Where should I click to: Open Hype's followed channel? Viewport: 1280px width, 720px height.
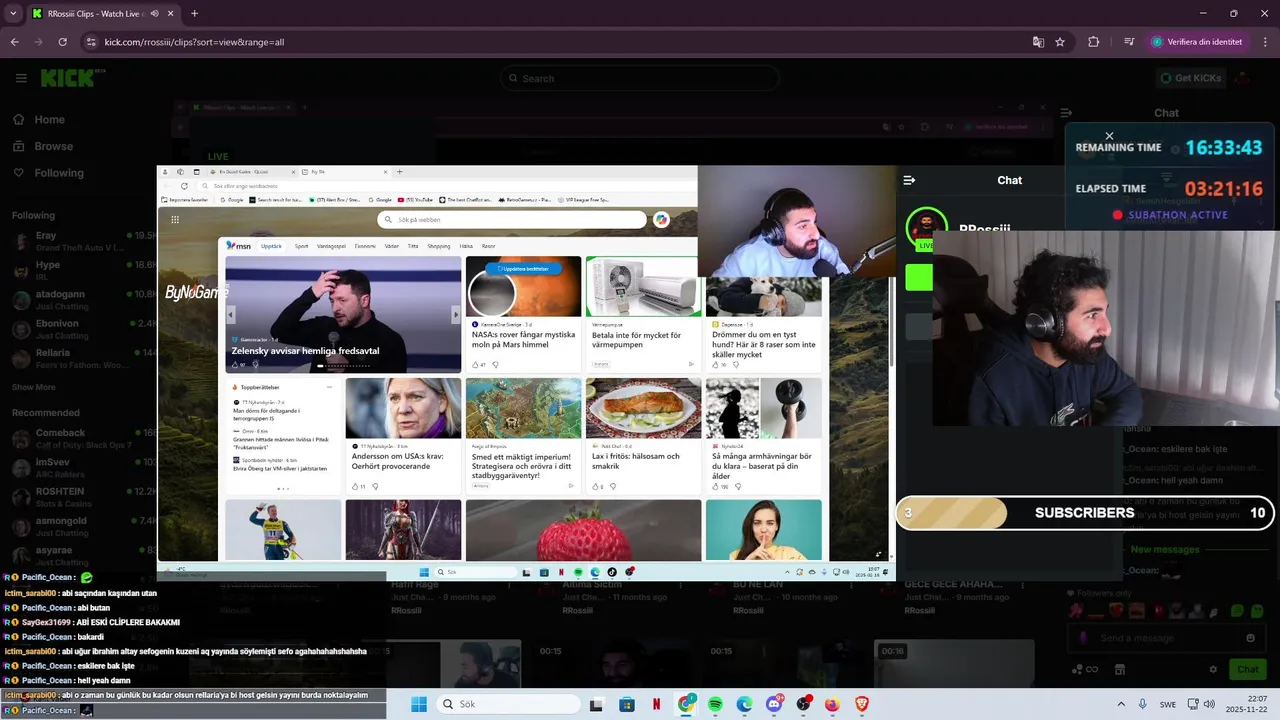84,271
